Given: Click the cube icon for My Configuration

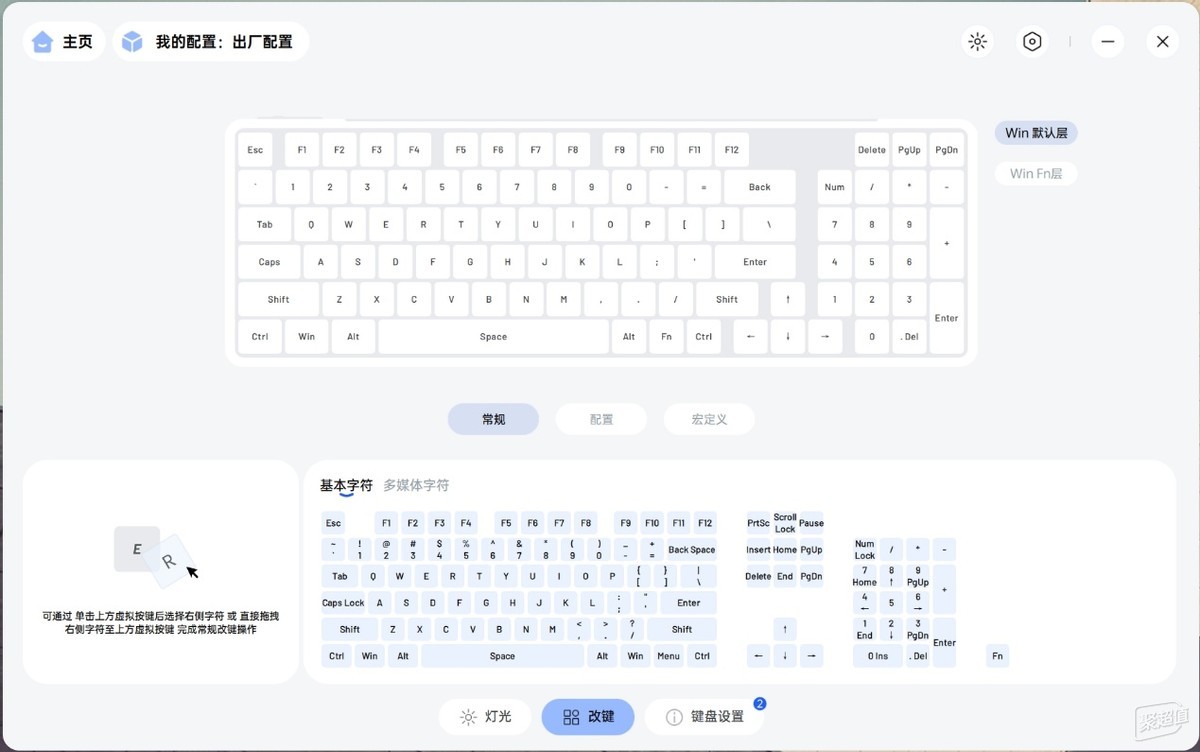Looking at the screenshot, I should click(132, 42).
